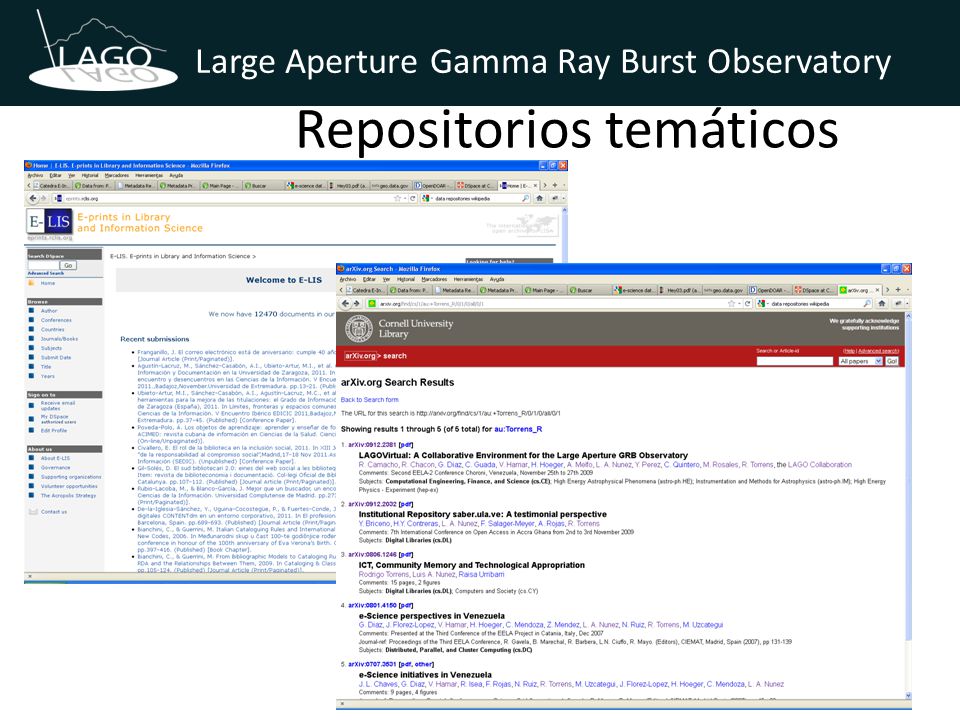
Task: Bookmark the arXiv page with the star icon
Action: coord(731,304)
